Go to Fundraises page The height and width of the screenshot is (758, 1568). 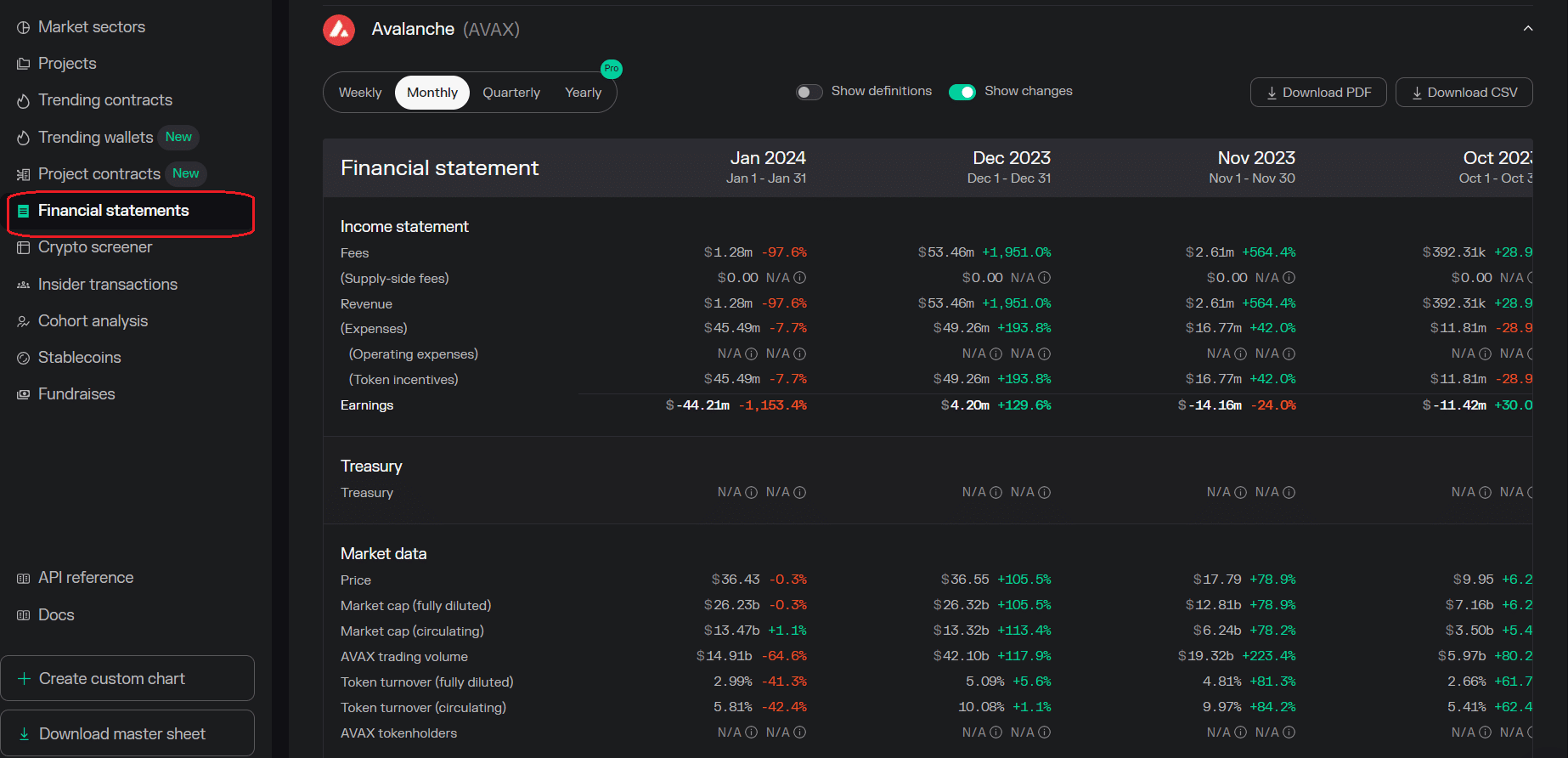pyautogui.click(x=76, y=394)
